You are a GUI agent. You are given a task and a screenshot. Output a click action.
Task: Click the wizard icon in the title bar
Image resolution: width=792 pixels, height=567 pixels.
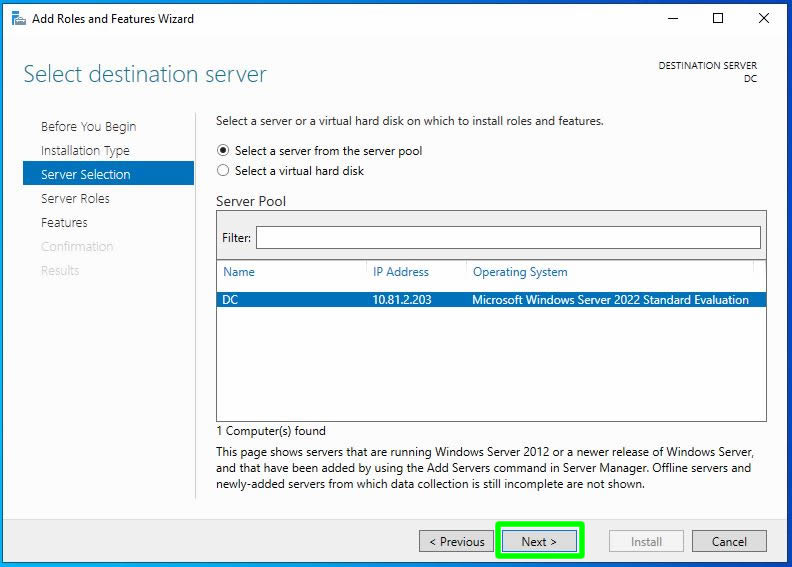(x=18, y=19)
